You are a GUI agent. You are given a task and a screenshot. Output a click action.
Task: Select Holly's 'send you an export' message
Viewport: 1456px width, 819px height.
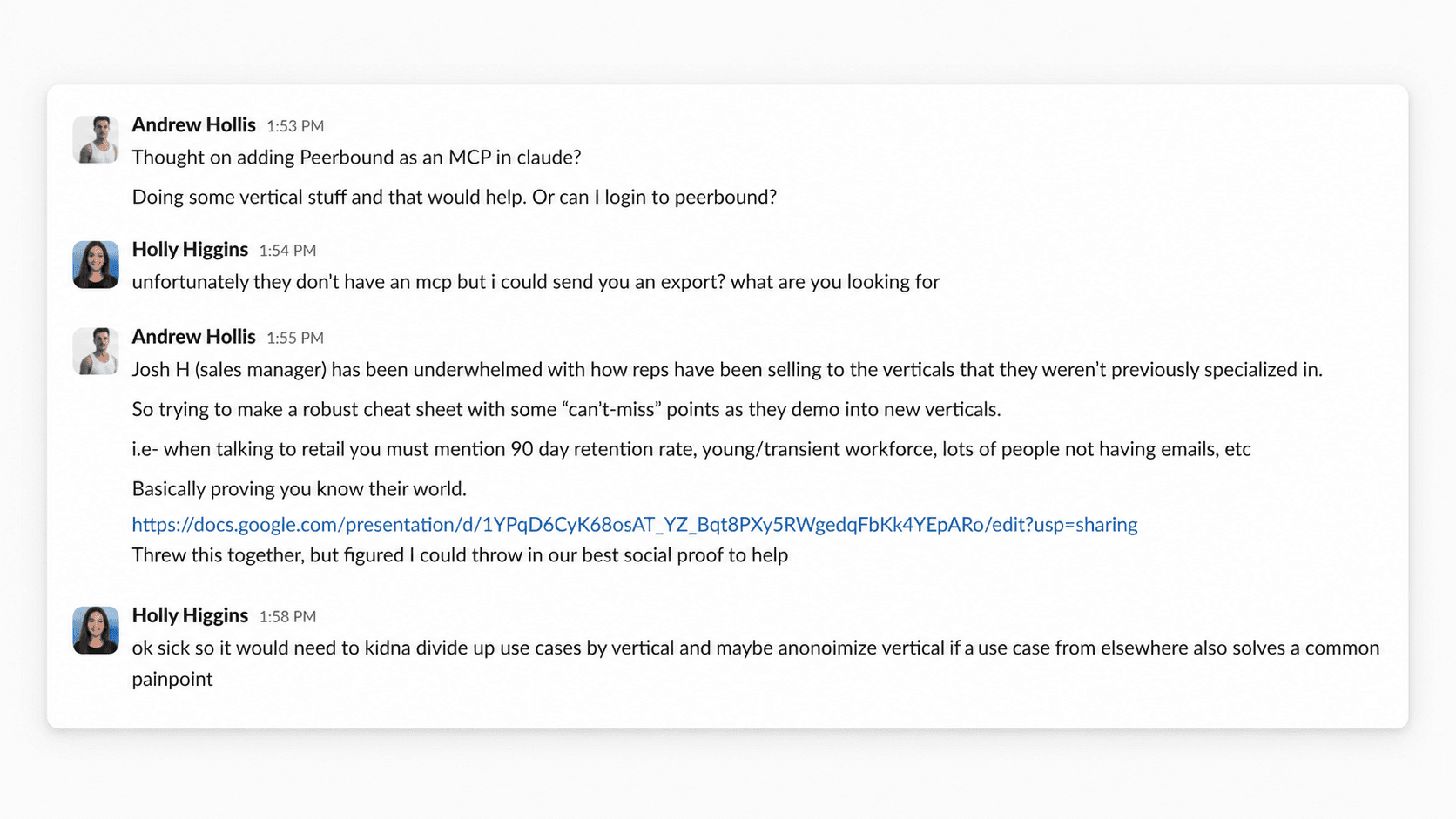pyautogui.click(x=536, y=282)
